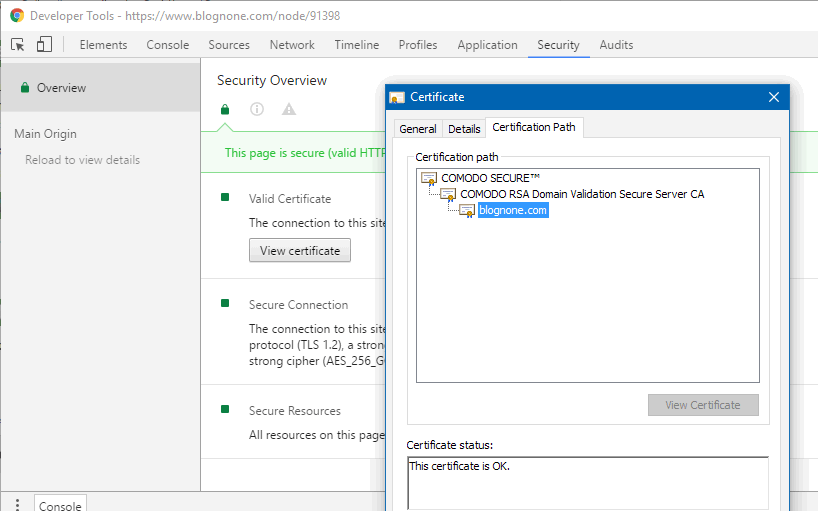Switch to the General tab in Certificate dialog
818x511 pixels.
pos(417,129)
